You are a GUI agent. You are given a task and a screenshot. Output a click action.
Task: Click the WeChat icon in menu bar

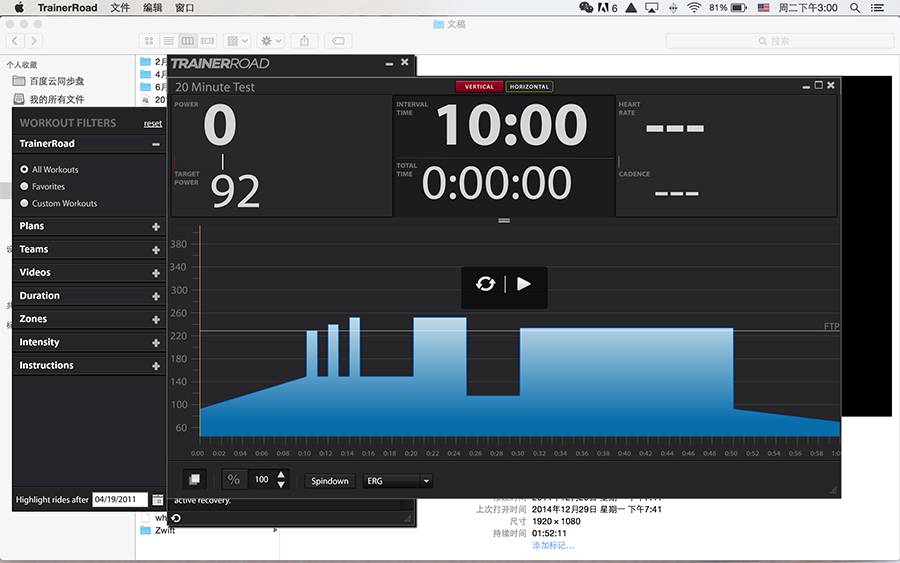[x=586, y=7]
